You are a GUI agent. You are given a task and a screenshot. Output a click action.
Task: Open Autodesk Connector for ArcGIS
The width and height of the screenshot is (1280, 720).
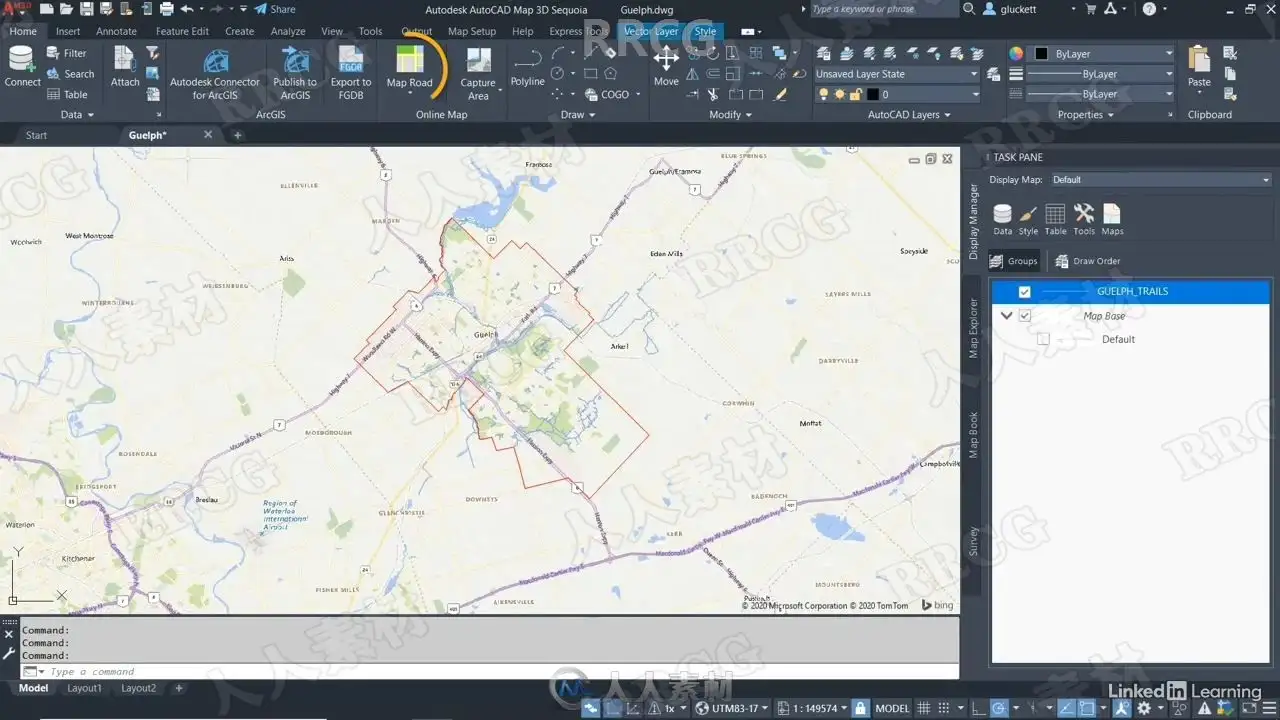[215, 73]
